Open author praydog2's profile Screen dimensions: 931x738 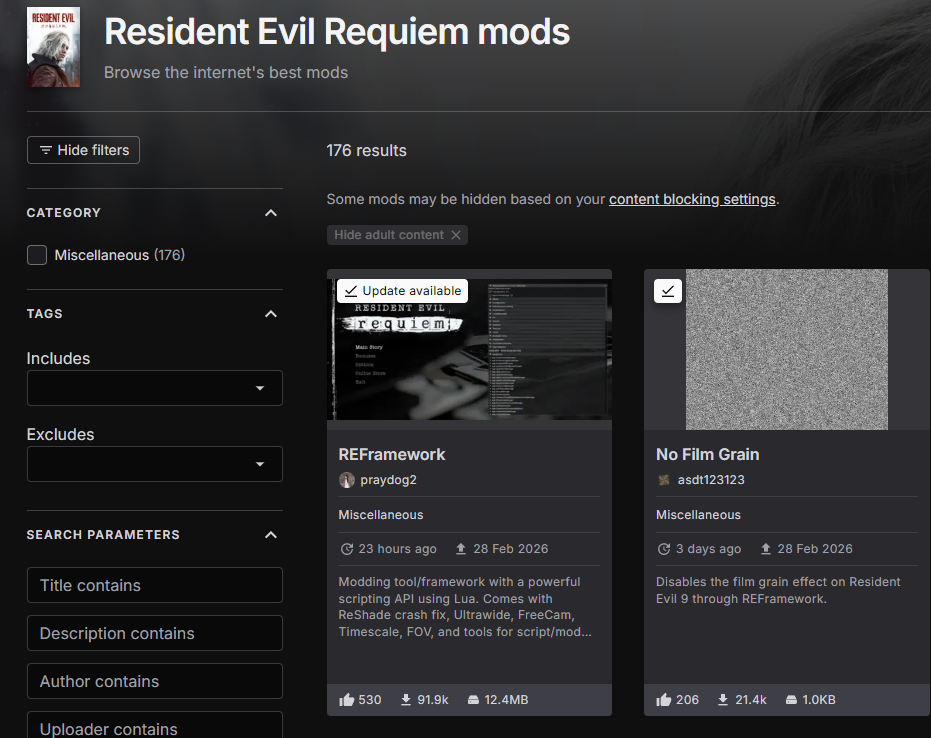tap(388, 480)
